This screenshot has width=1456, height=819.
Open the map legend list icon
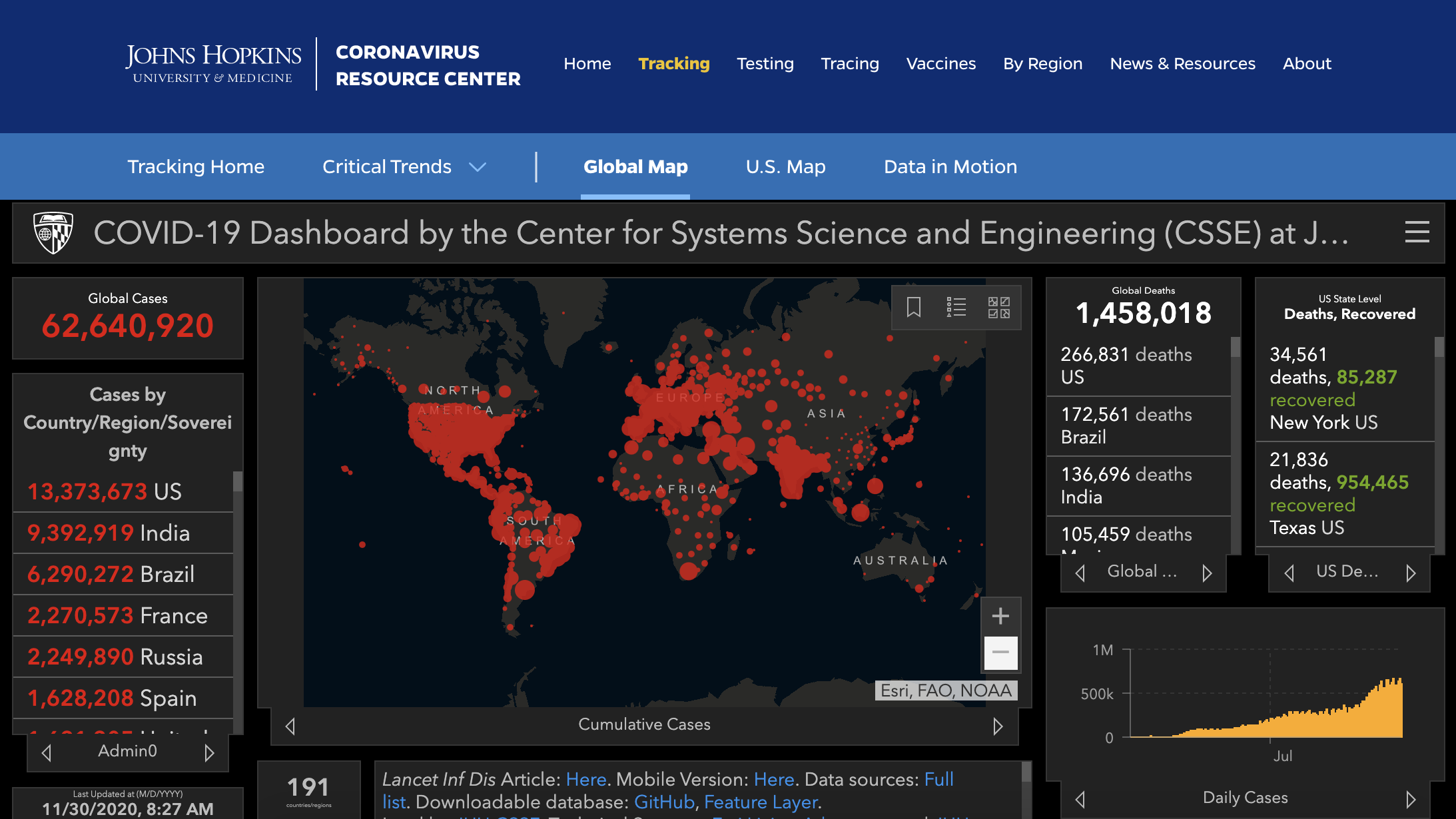956,307
